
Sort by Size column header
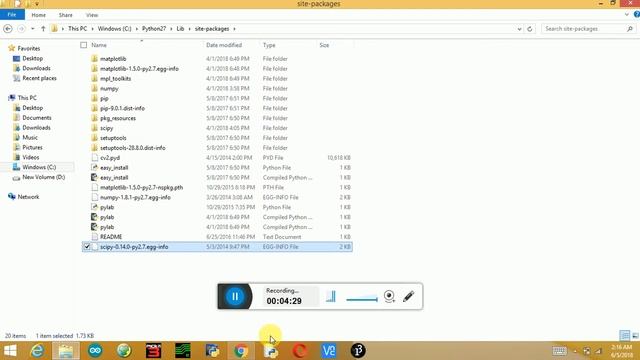(324, 45)
